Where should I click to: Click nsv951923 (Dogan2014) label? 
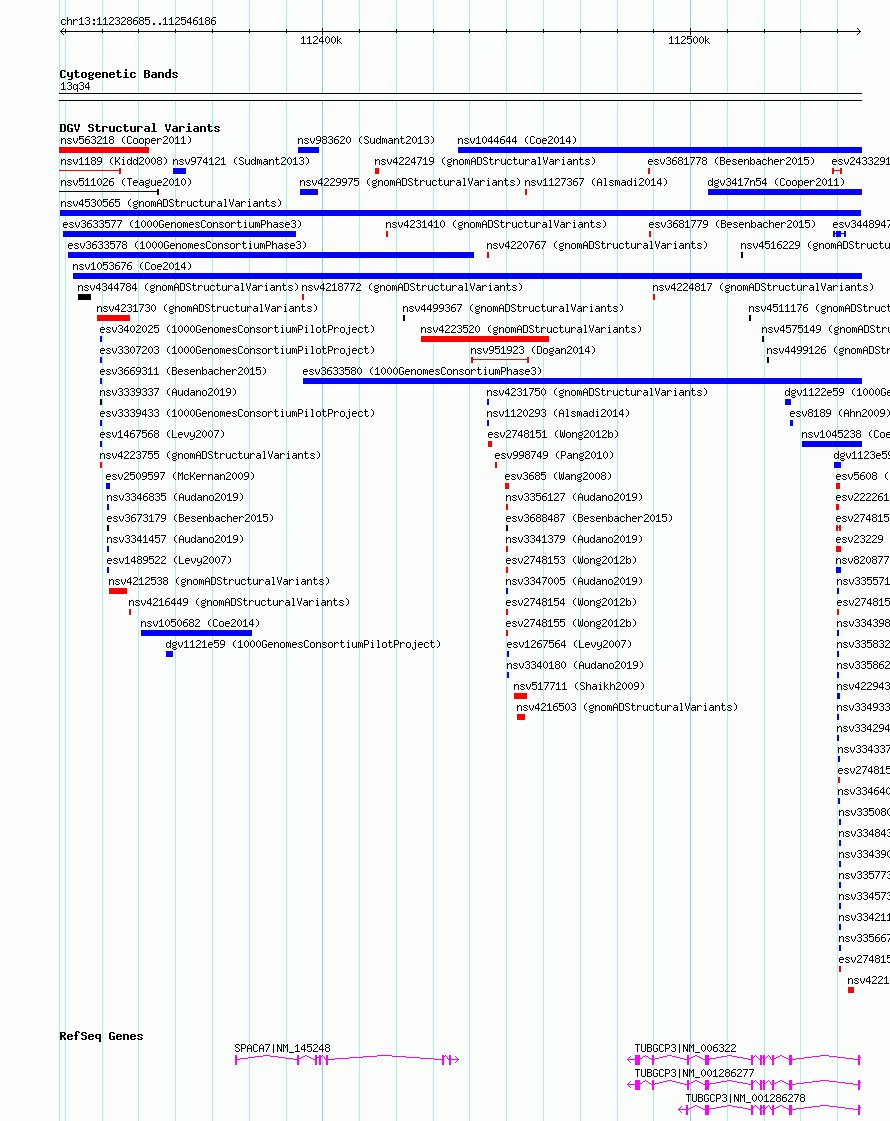pos(533,350)
